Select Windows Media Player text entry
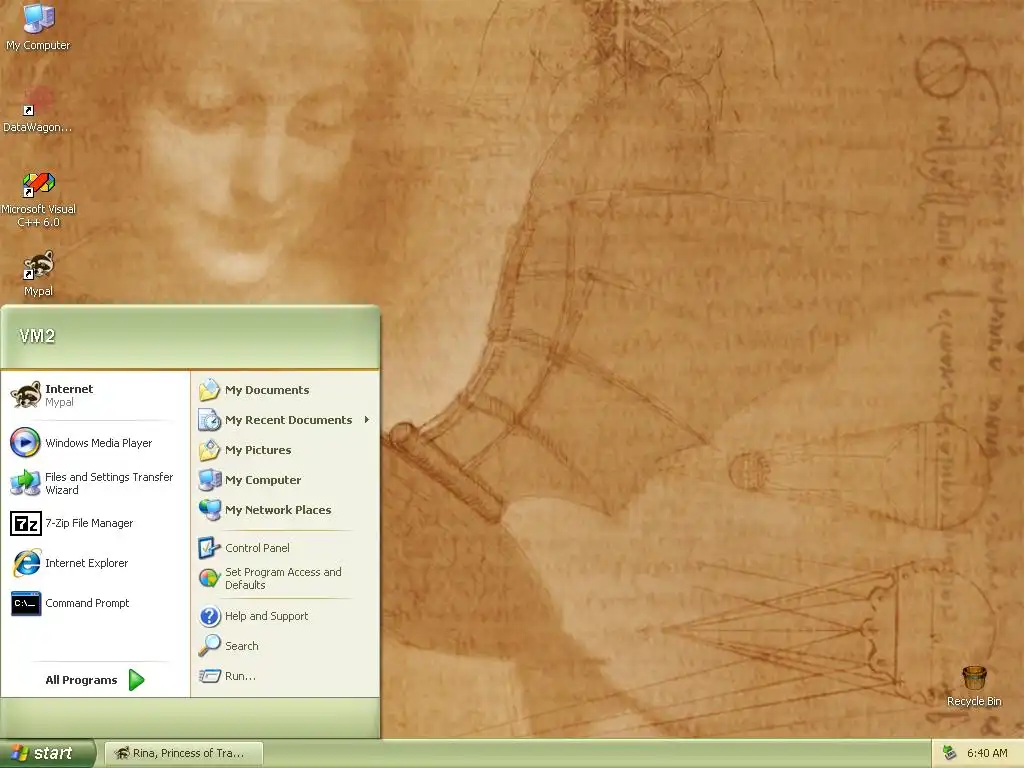Image resolution: width=1024 pixels, height=768 pixels. (99, 443)
